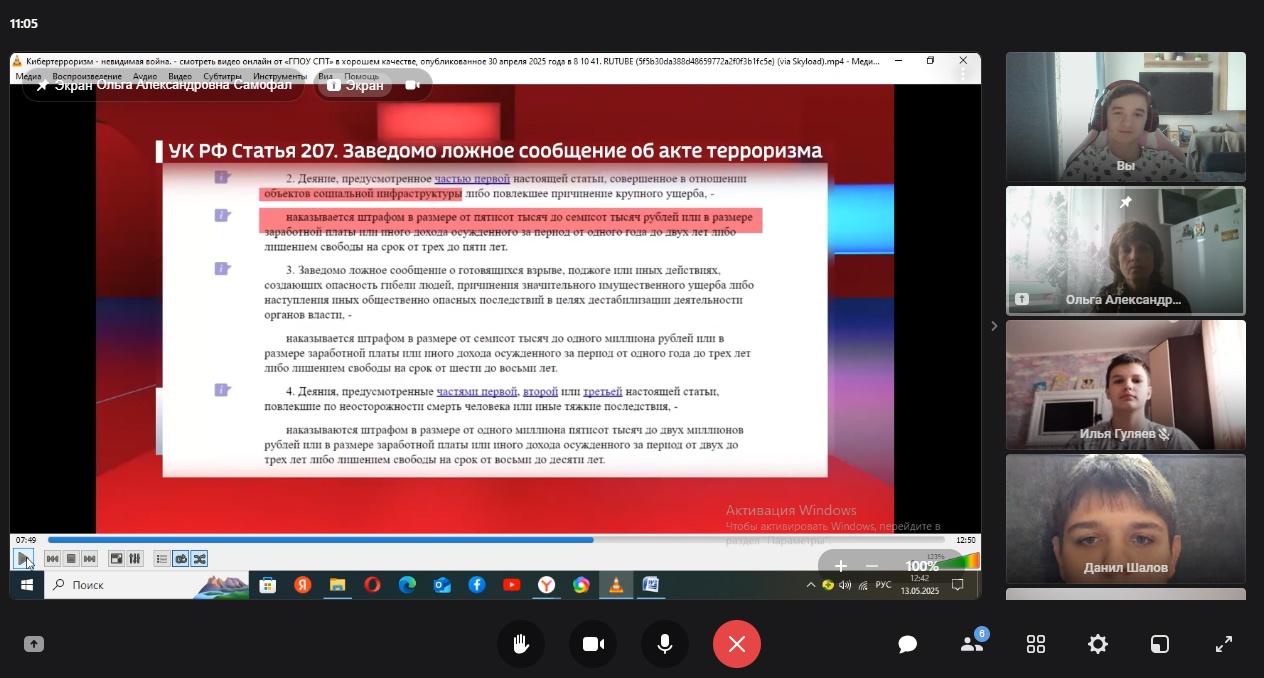This screenshot has width=1264, height=678.
Task: Mute the microphone in the call toolbar
Action: coord(665,644)
